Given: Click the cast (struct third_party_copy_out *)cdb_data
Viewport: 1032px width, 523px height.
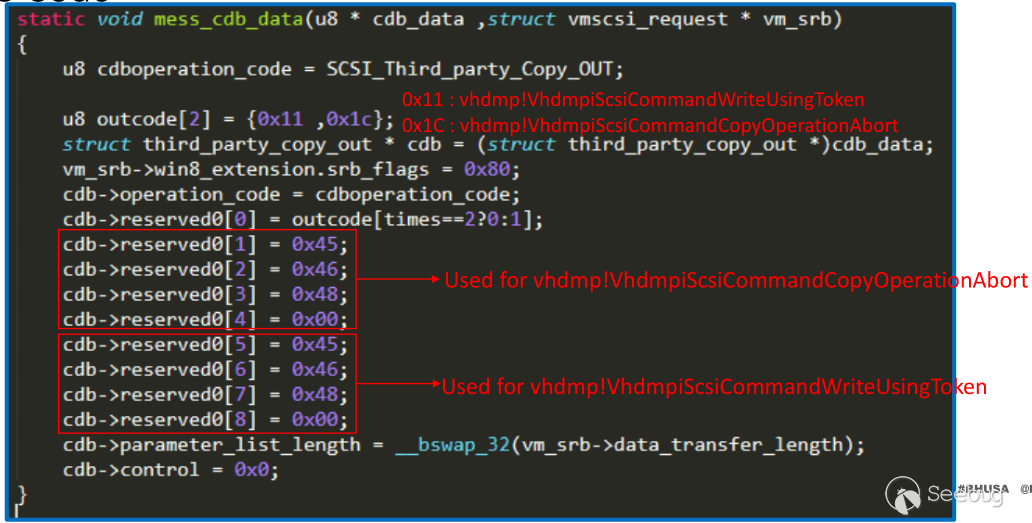Looking at the screenshot, I should [698, 145].
